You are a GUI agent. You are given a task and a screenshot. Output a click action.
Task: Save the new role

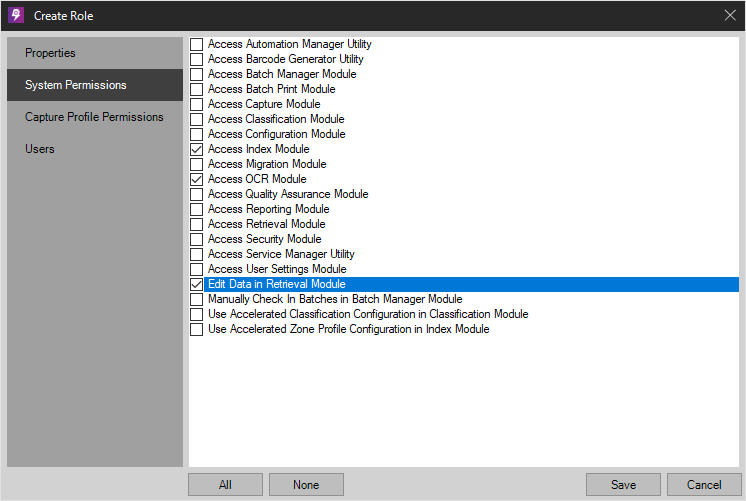tap(623, 484)
